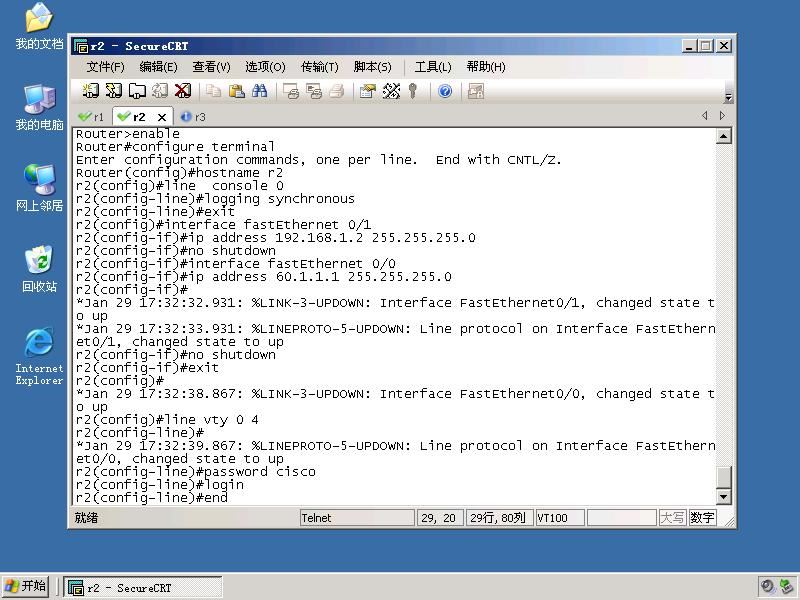Select the 我的文档 desktop icon
This screenshot has width=800, height=600.
coord(39,27)
